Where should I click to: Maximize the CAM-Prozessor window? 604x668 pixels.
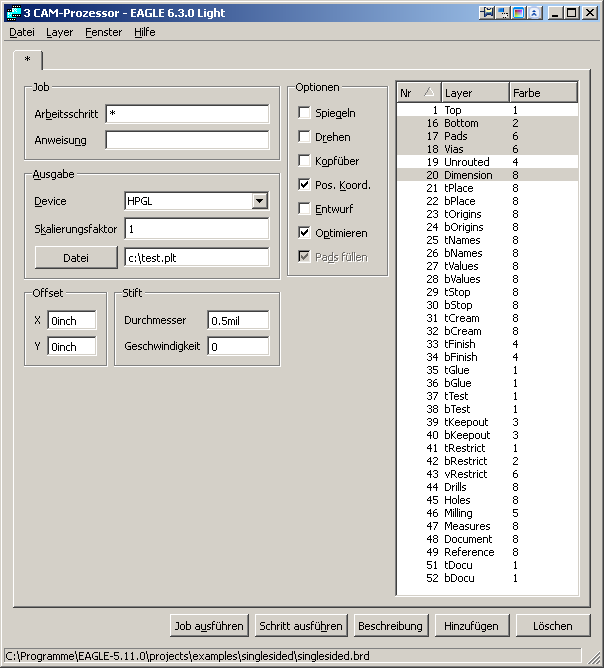coord(572,13)
